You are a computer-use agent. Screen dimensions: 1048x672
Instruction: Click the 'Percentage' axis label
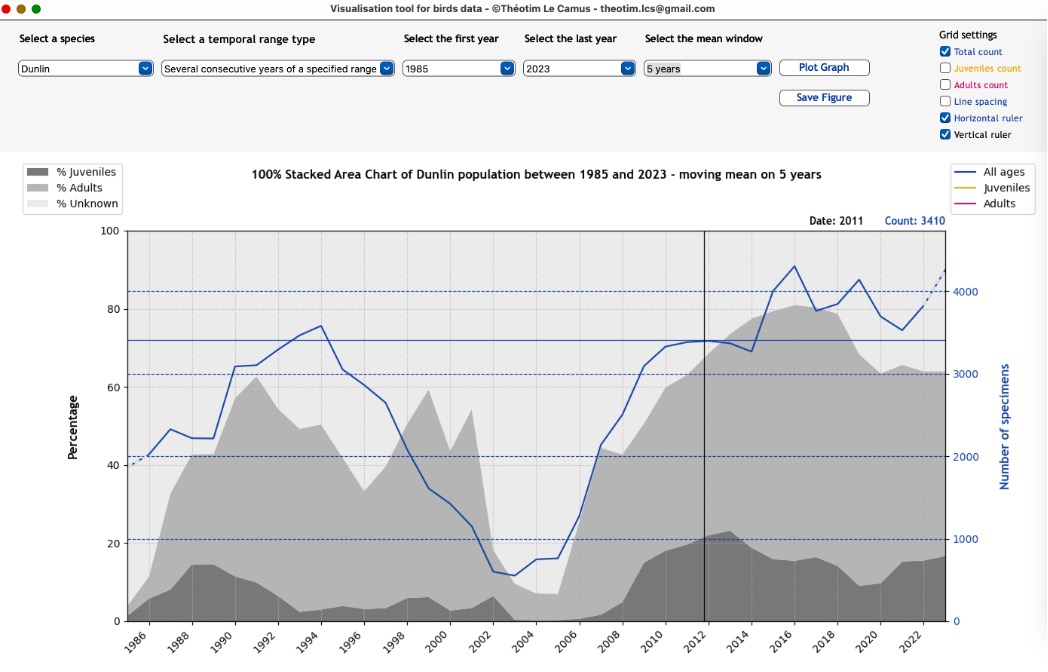click(x=73, y=427)
